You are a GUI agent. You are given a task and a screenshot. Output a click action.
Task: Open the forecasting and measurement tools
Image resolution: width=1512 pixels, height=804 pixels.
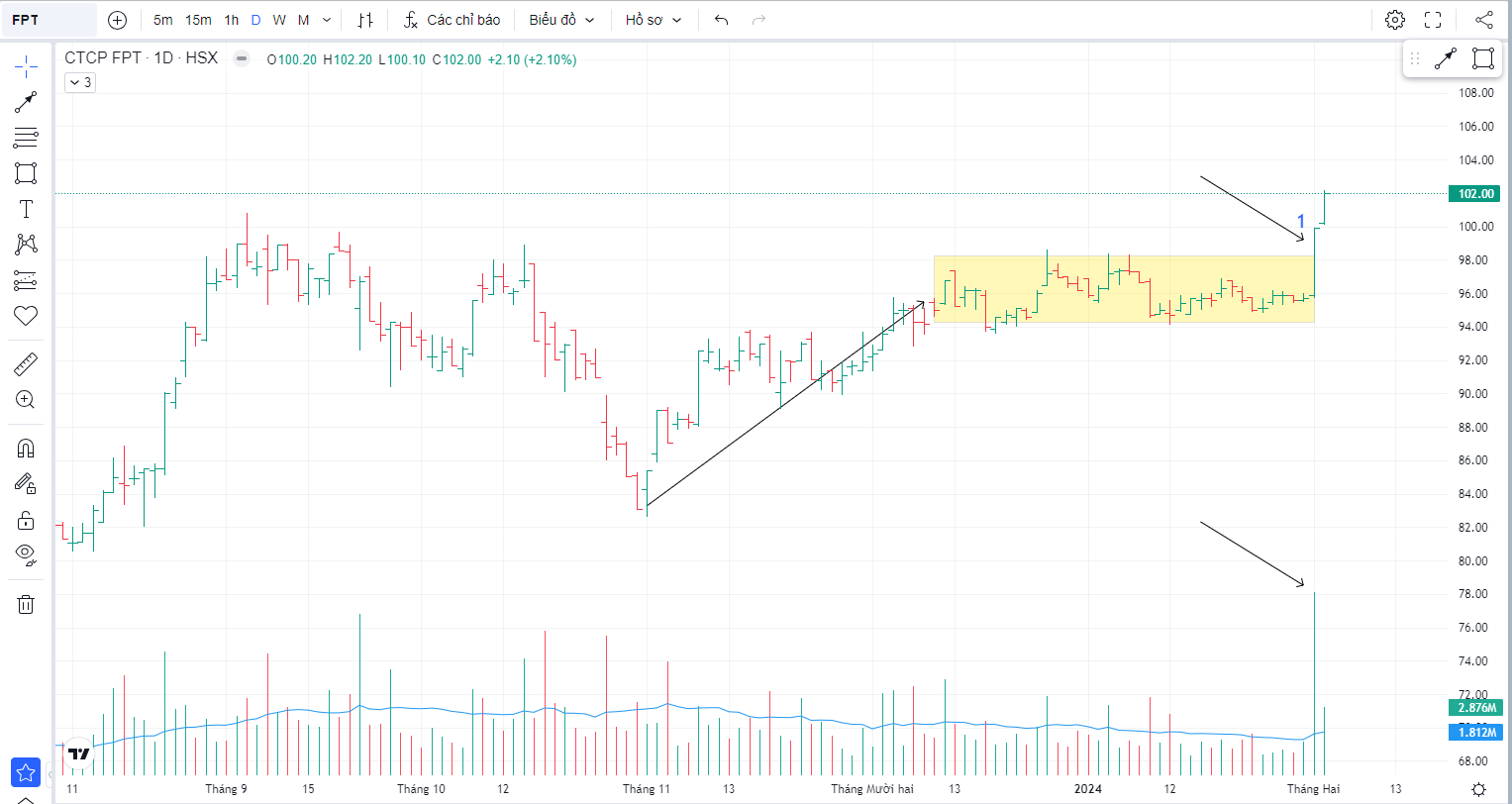pyautogui.click(x=26, y=280)
